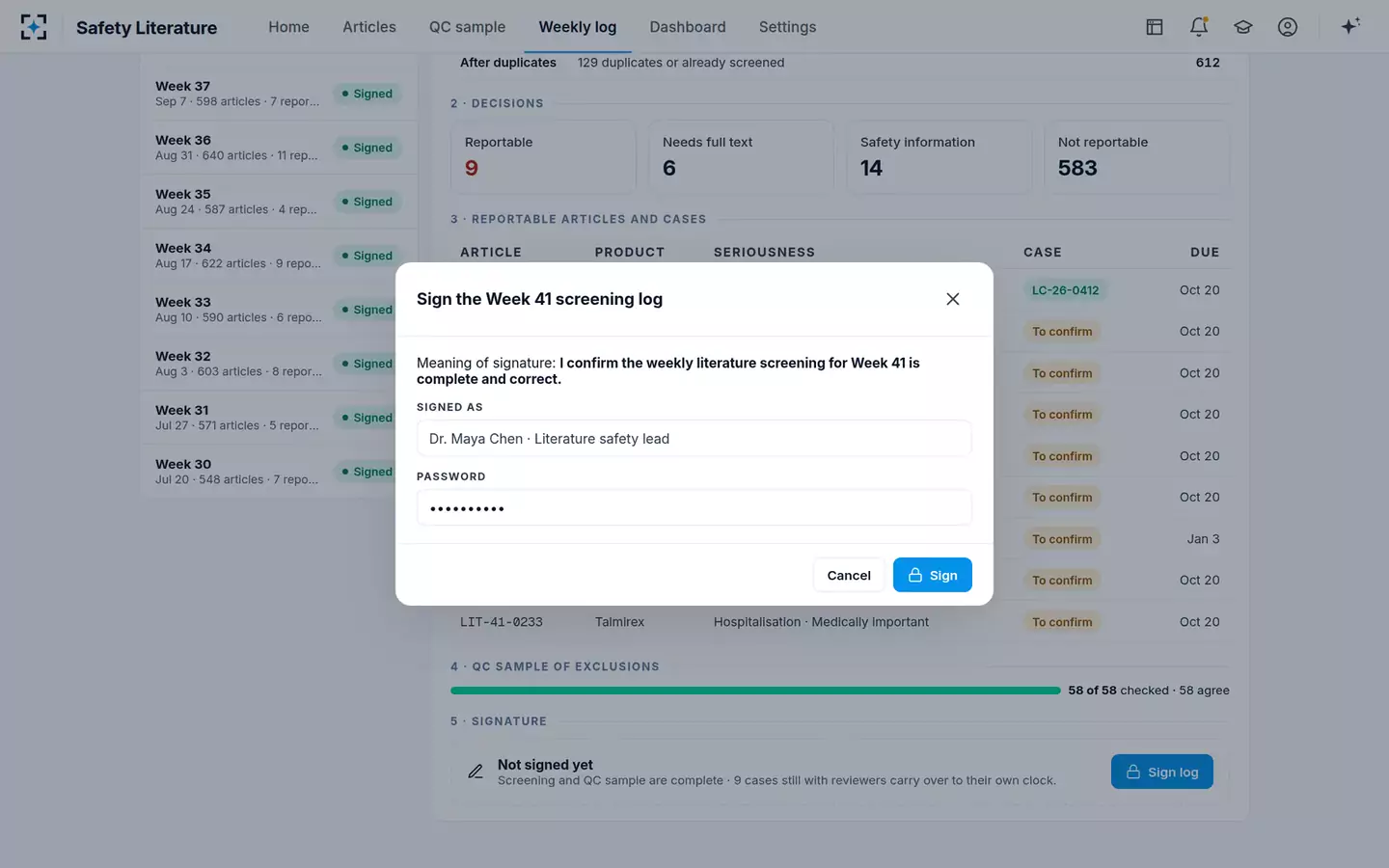Select Week 31 in the log list
Image resolution: width=1389 pixels, height=868 pixels.
tap(279, 418)
